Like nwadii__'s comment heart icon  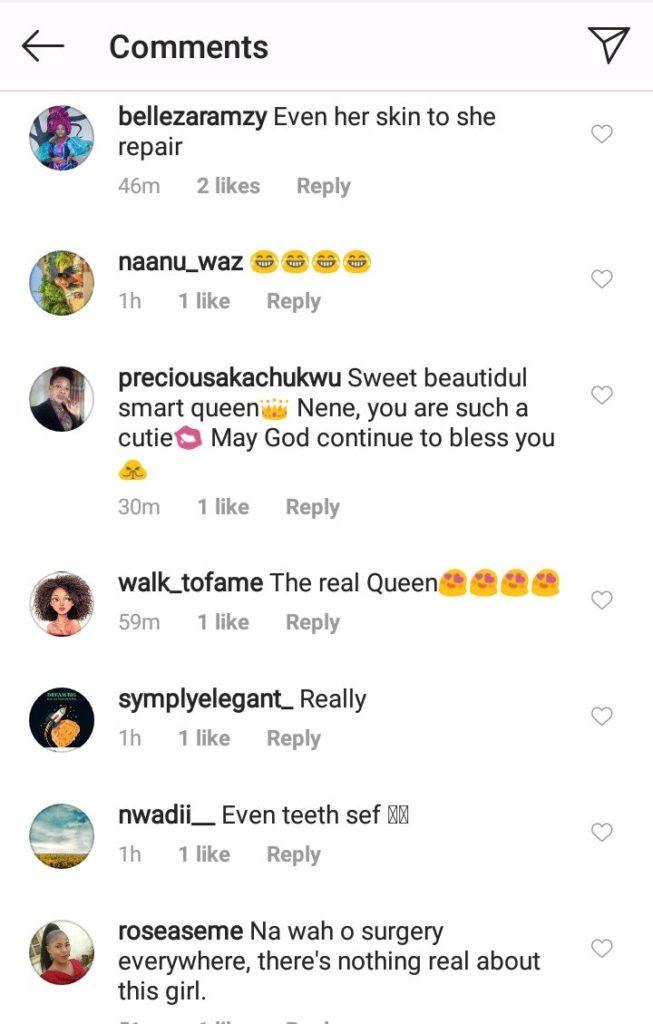602,832
